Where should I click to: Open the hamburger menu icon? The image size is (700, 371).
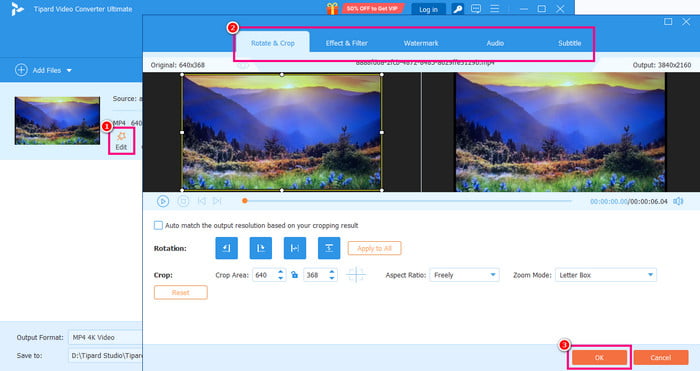[x=495, y=8]
